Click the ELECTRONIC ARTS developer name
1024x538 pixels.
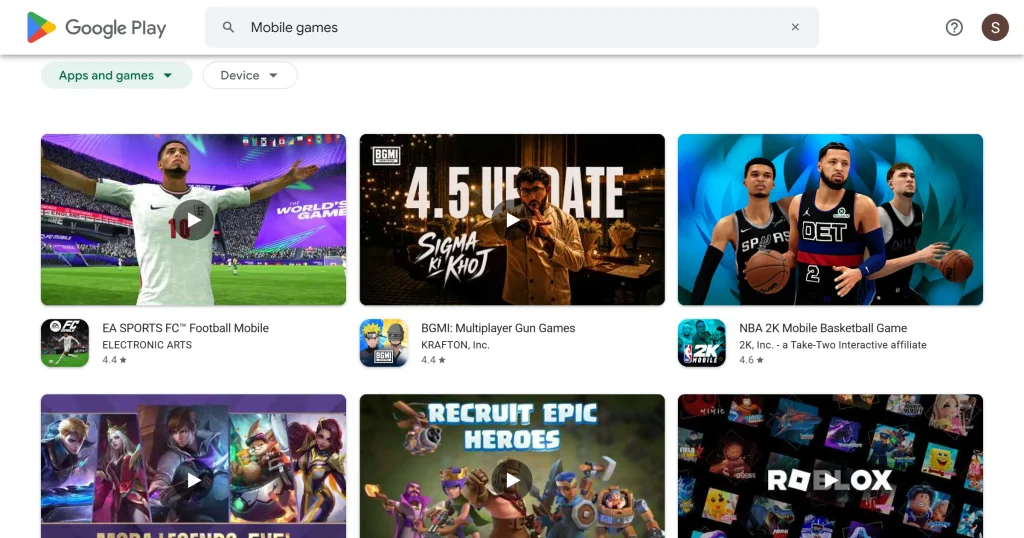[x=147, y=345]
